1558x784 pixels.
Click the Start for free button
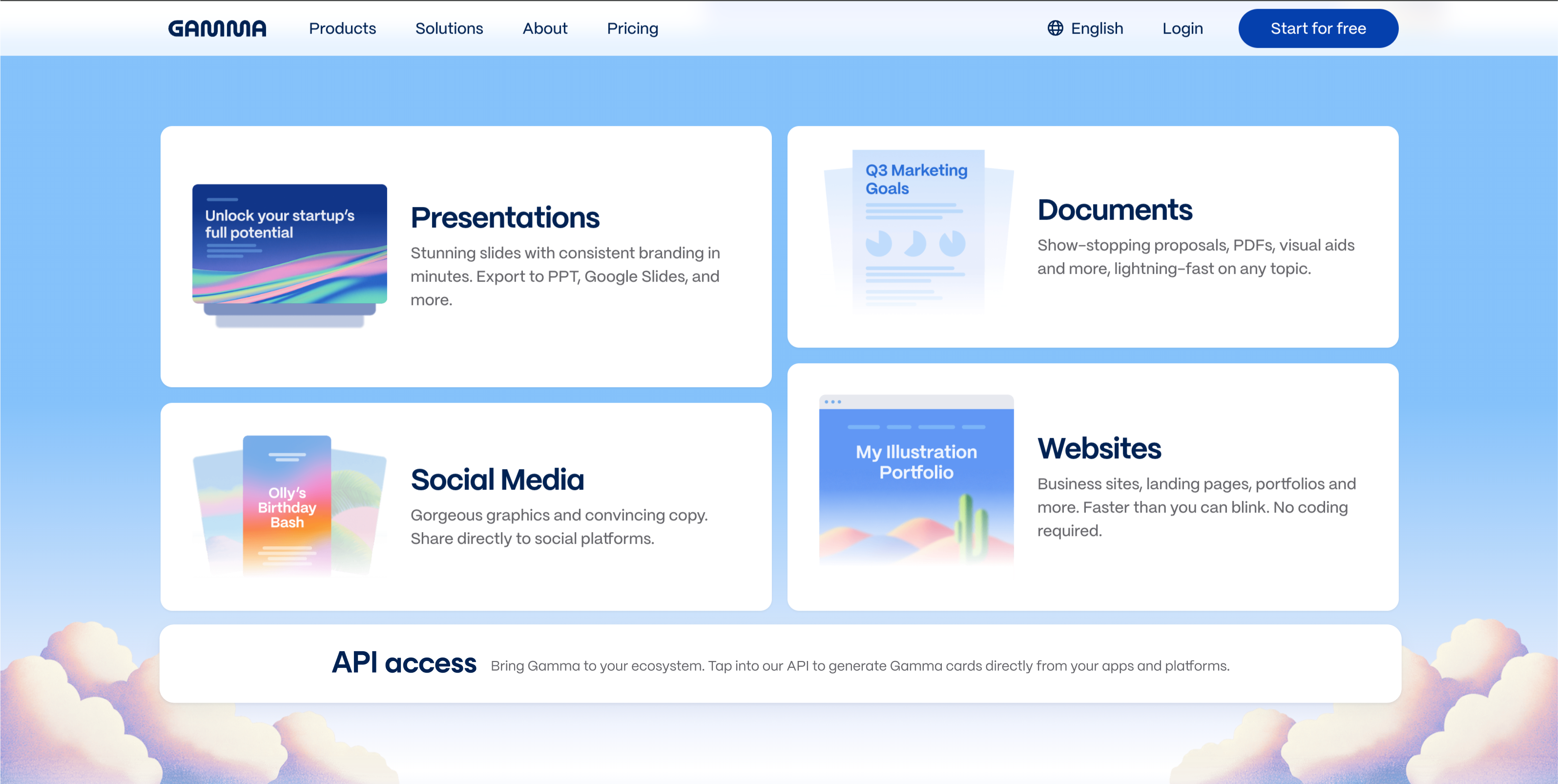click(1318, 28)
